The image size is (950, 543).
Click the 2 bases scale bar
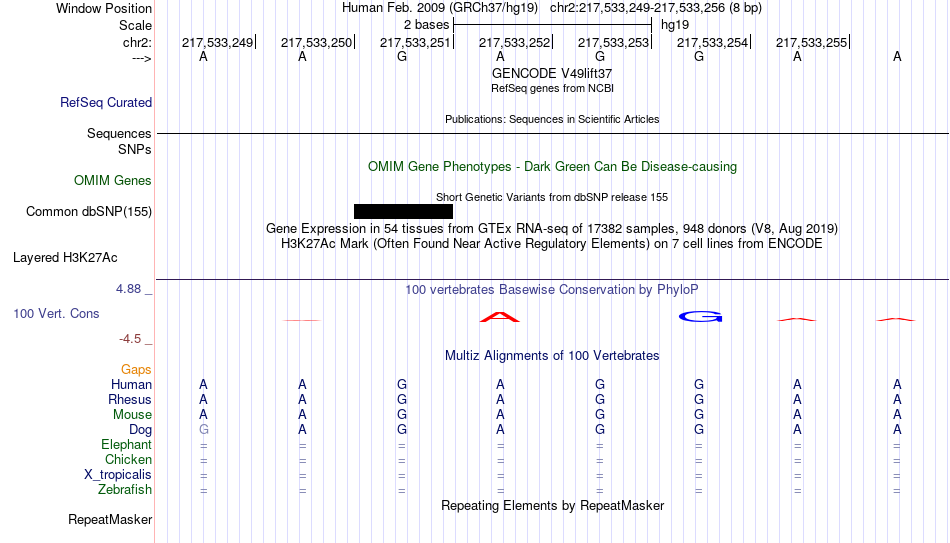(553, 25)
